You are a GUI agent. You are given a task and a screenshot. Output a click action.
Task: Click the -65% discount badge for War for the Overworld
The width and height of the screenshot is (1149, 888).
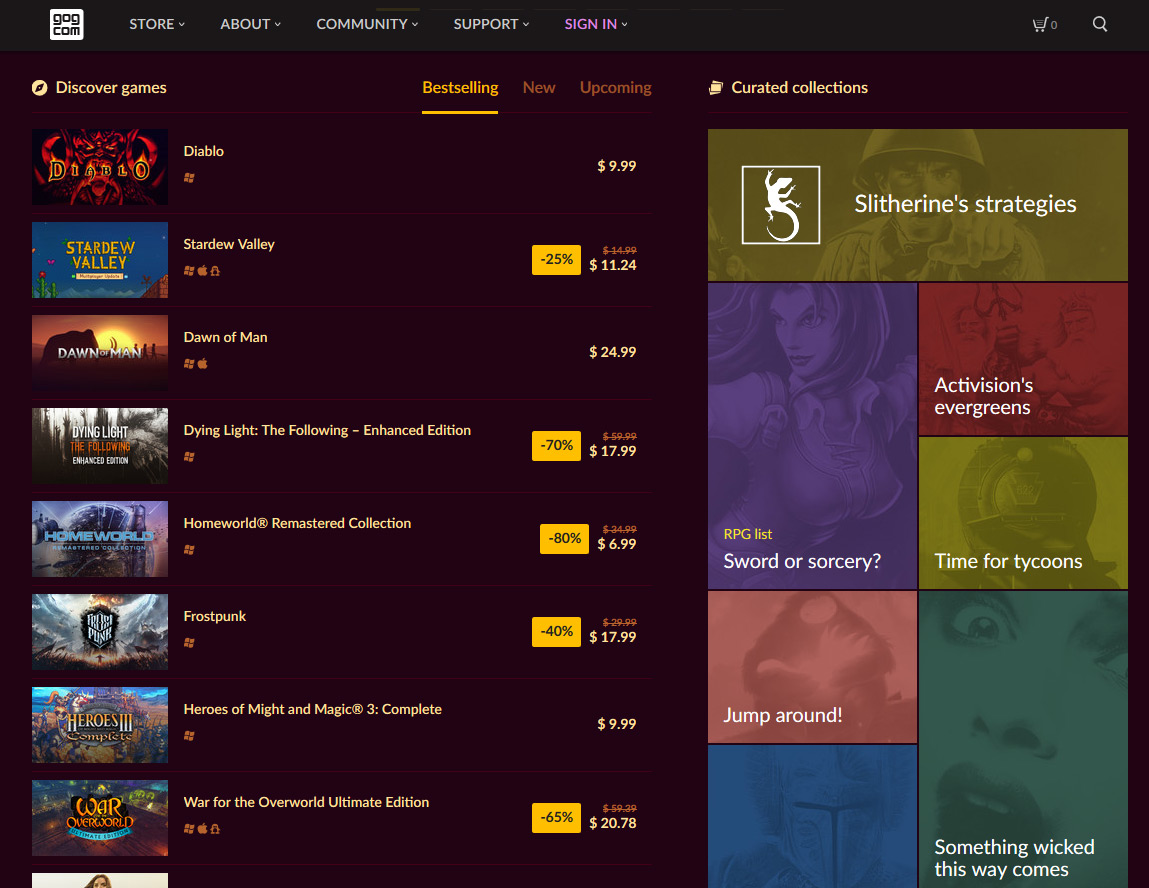tap(556, 818)
